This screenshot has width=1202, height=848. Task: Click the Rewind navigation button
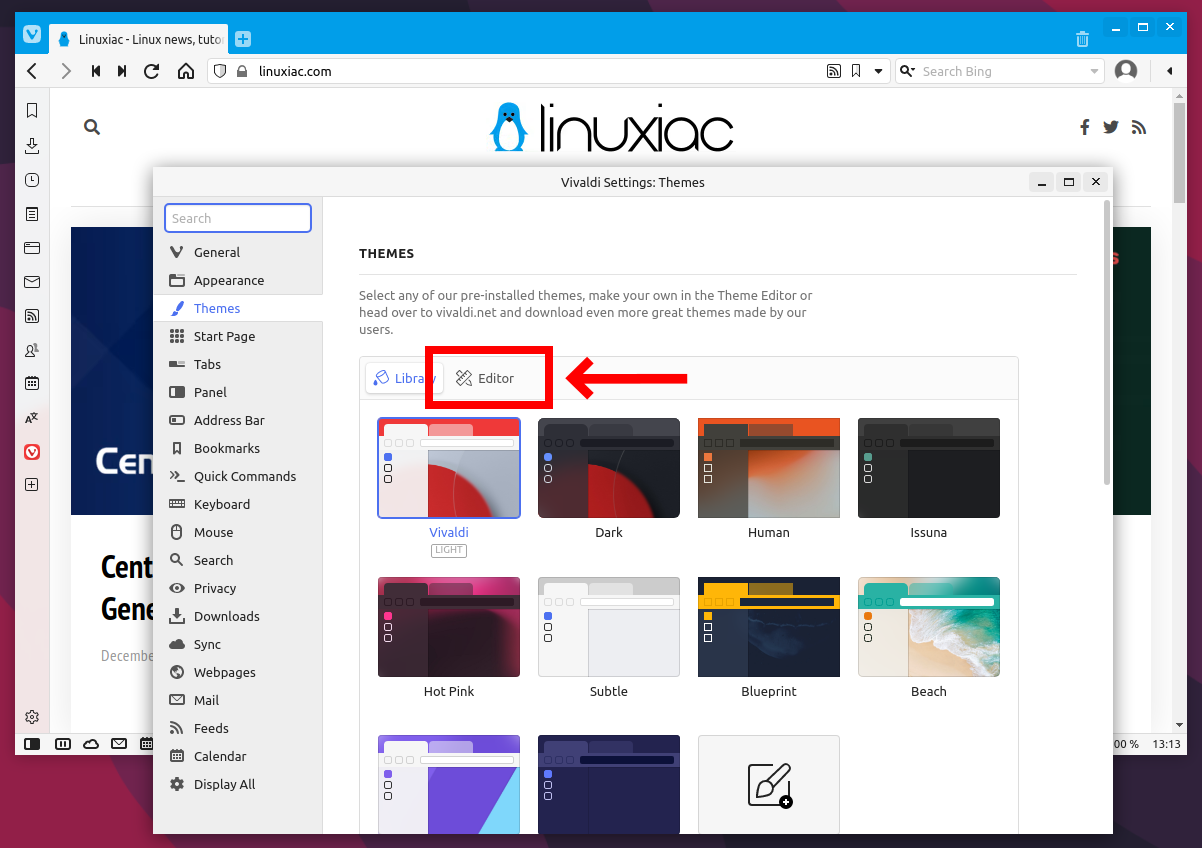tap(96, 71)
